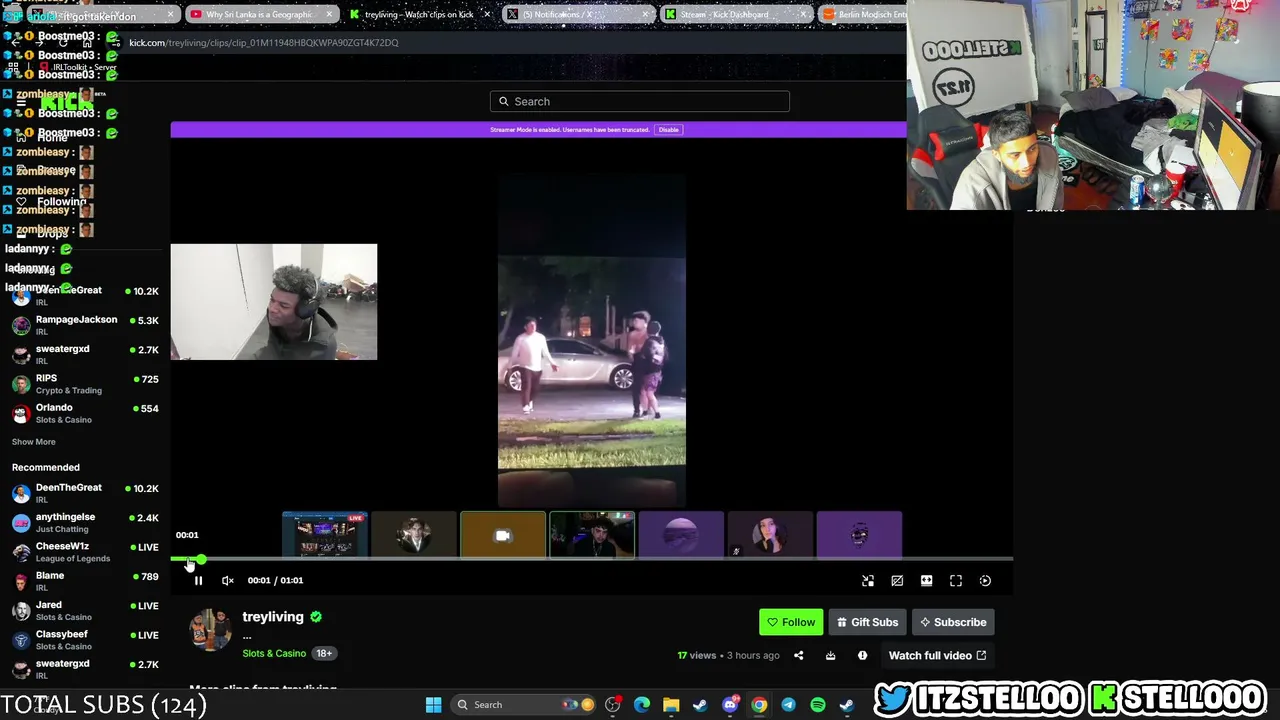Image resolution: width=1280 pixels, height=720 pixels.
Task: Click the Recommended section heading
Action: (46, 467)
